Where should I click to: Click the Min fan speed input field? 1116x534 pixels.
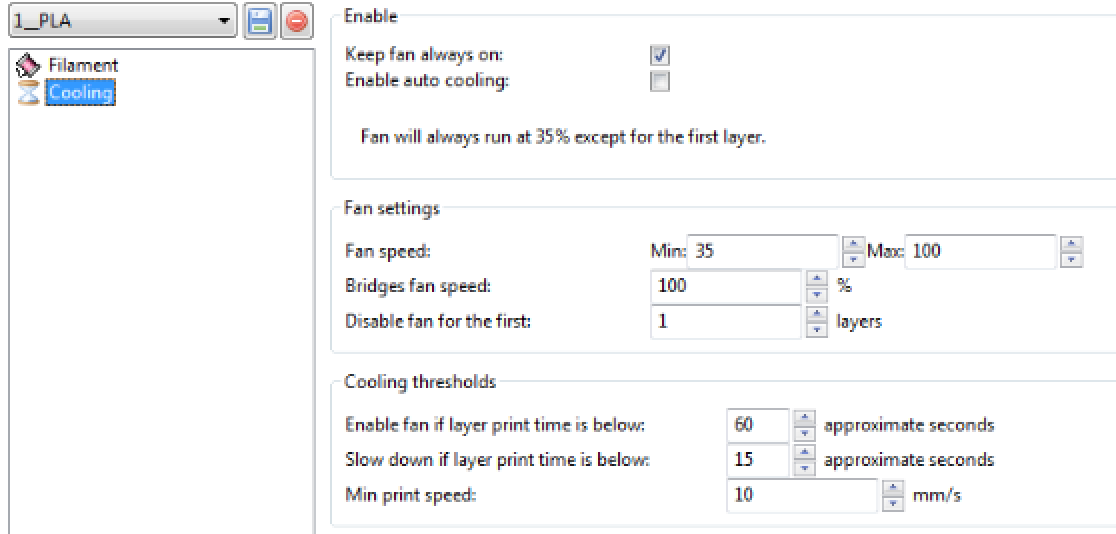click(762, 252)
